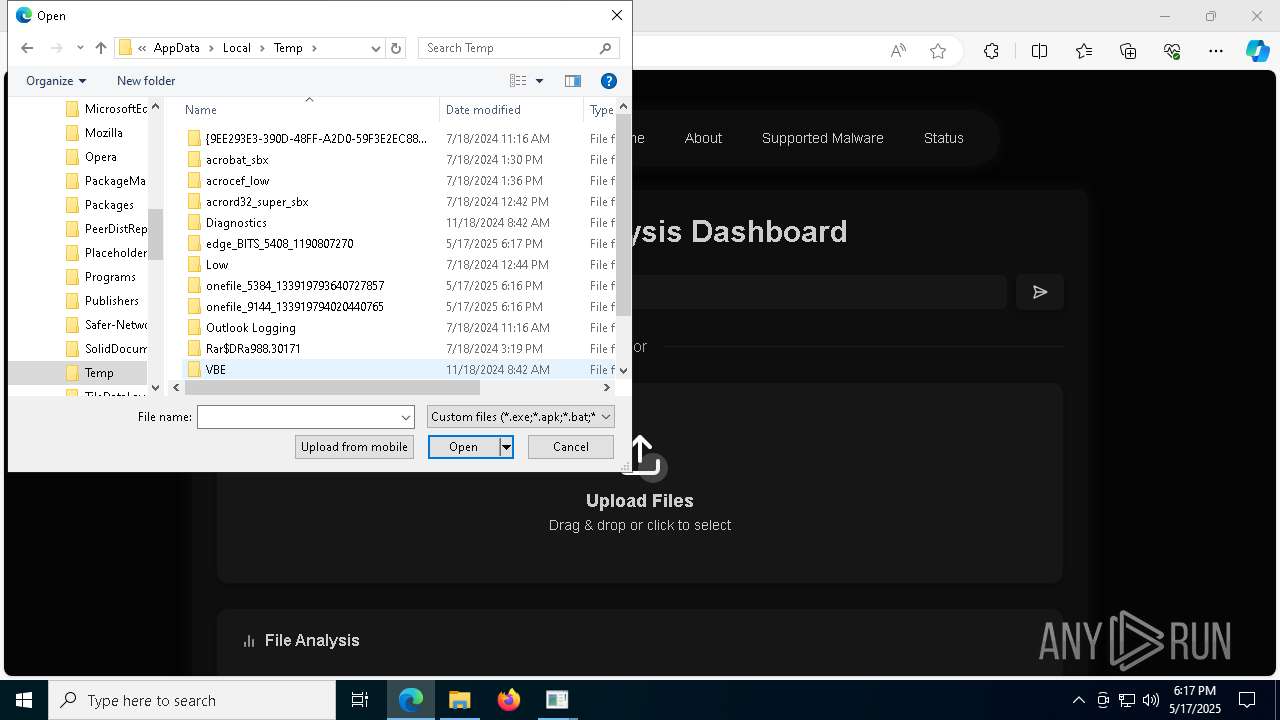
Task: Open Edge favorites list
Action: tap(1084, 51)
